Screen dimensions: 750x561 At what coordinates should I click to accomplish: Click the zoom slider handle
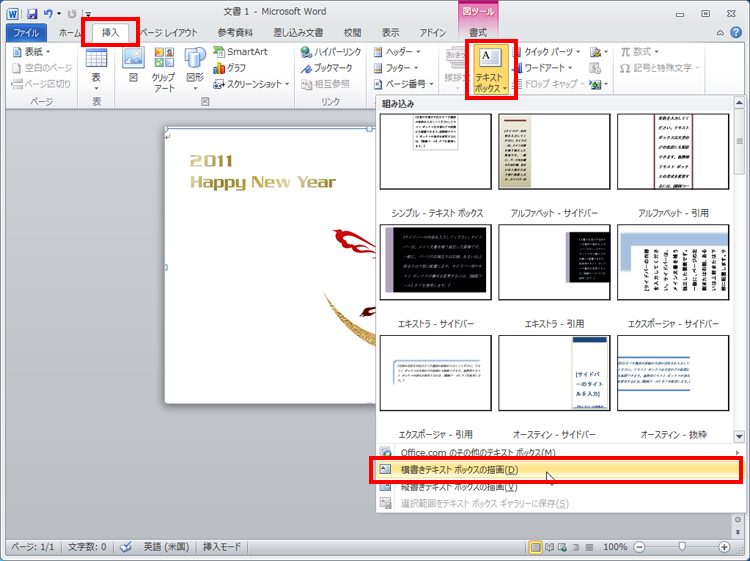682,546
